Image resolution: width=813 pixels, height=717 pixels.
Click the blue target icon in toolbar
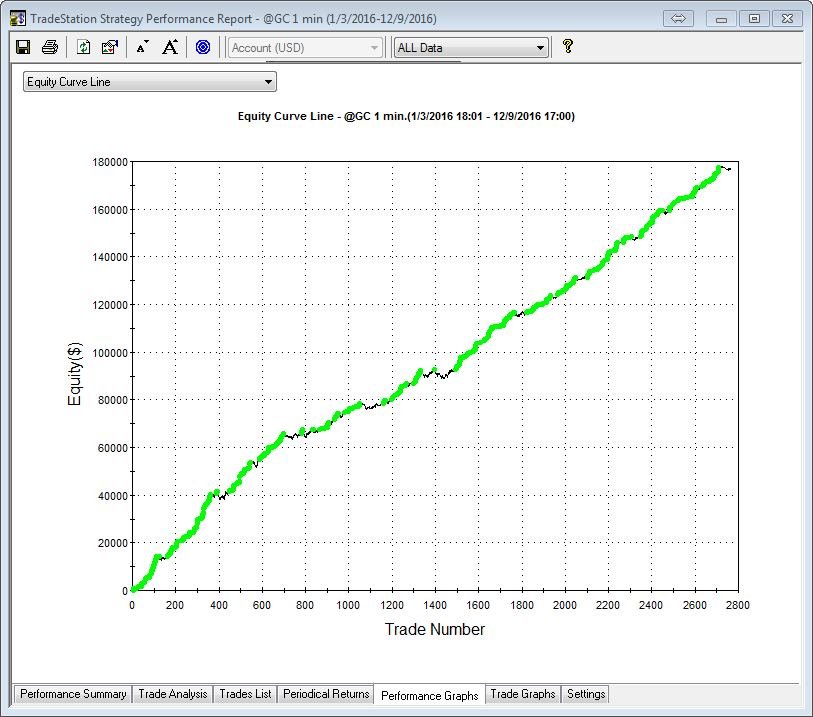tap(203, 47)
